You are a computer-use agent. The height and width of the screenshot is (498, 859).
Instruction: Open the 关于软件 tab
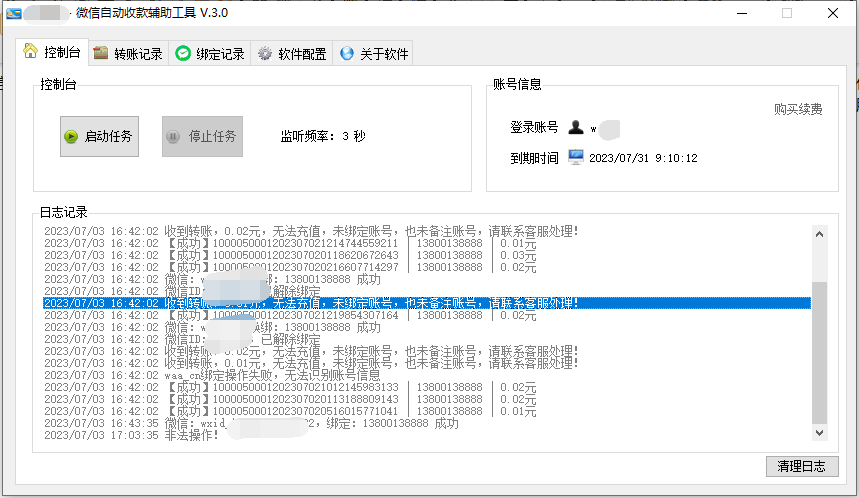point(383,54)
